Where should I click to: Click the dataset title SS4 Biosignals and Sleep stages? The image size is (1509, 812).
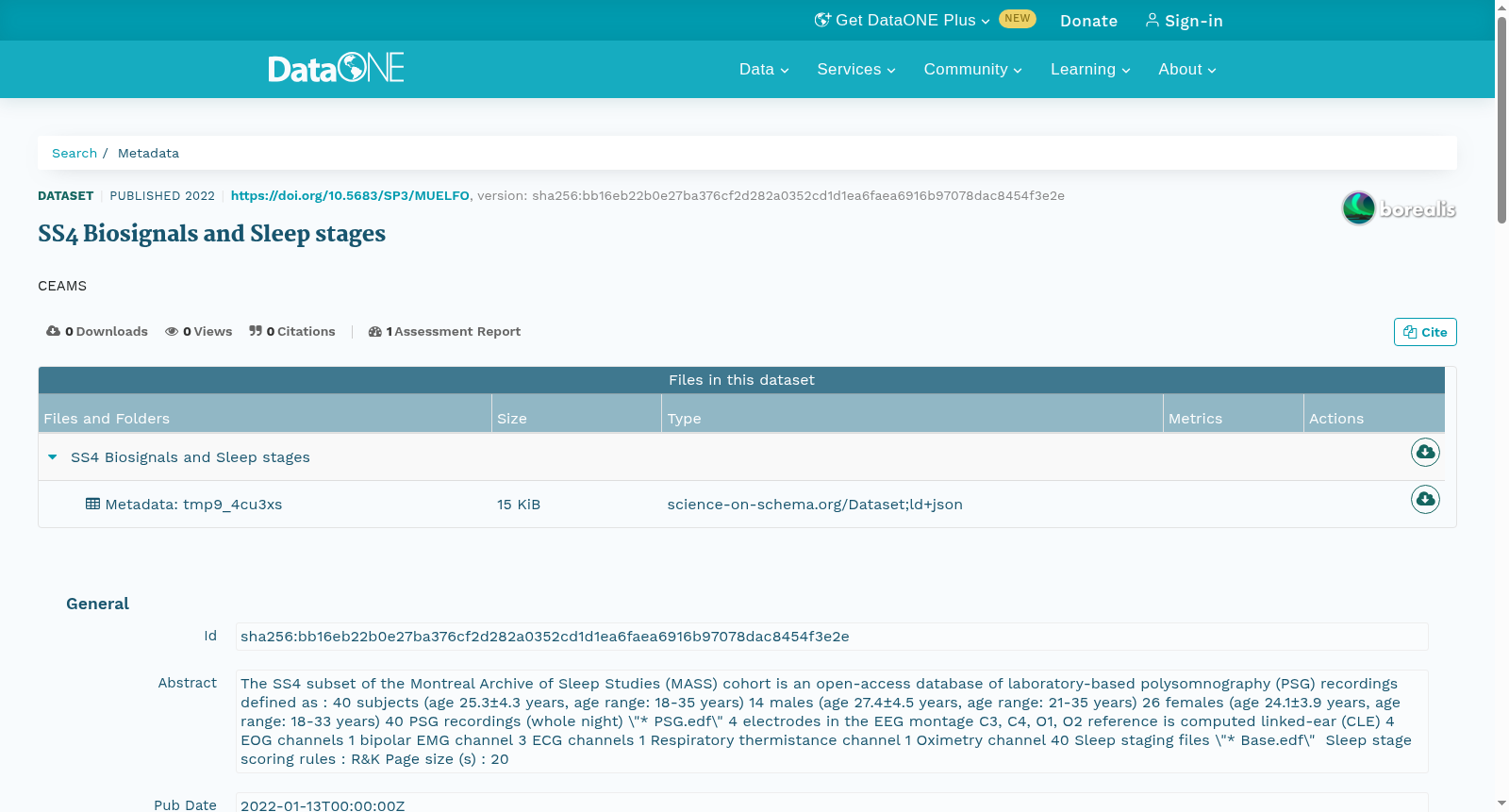[211, 233]
